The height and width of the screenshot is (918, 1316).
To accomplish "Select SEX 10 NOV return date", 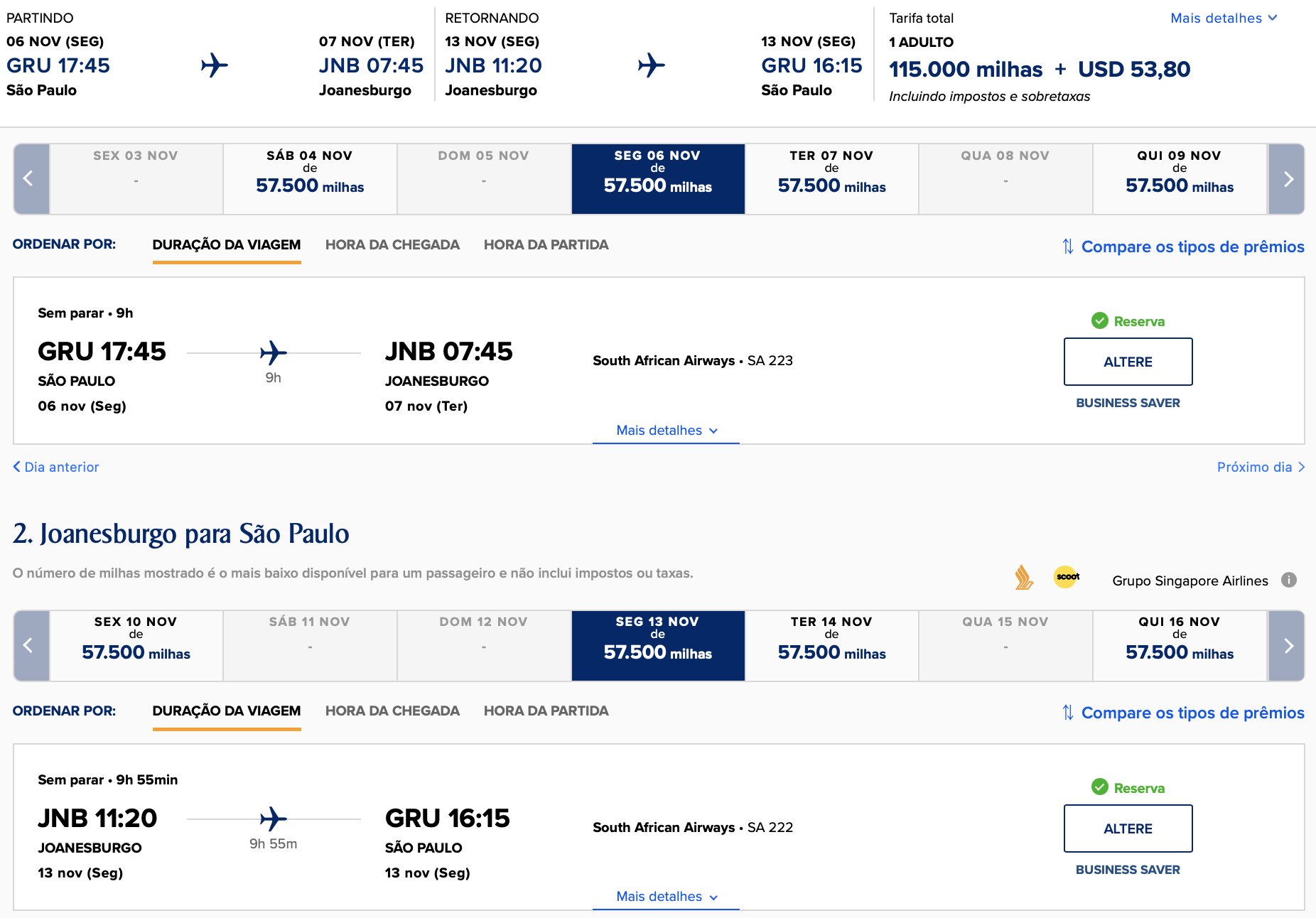I will [136, 645].
